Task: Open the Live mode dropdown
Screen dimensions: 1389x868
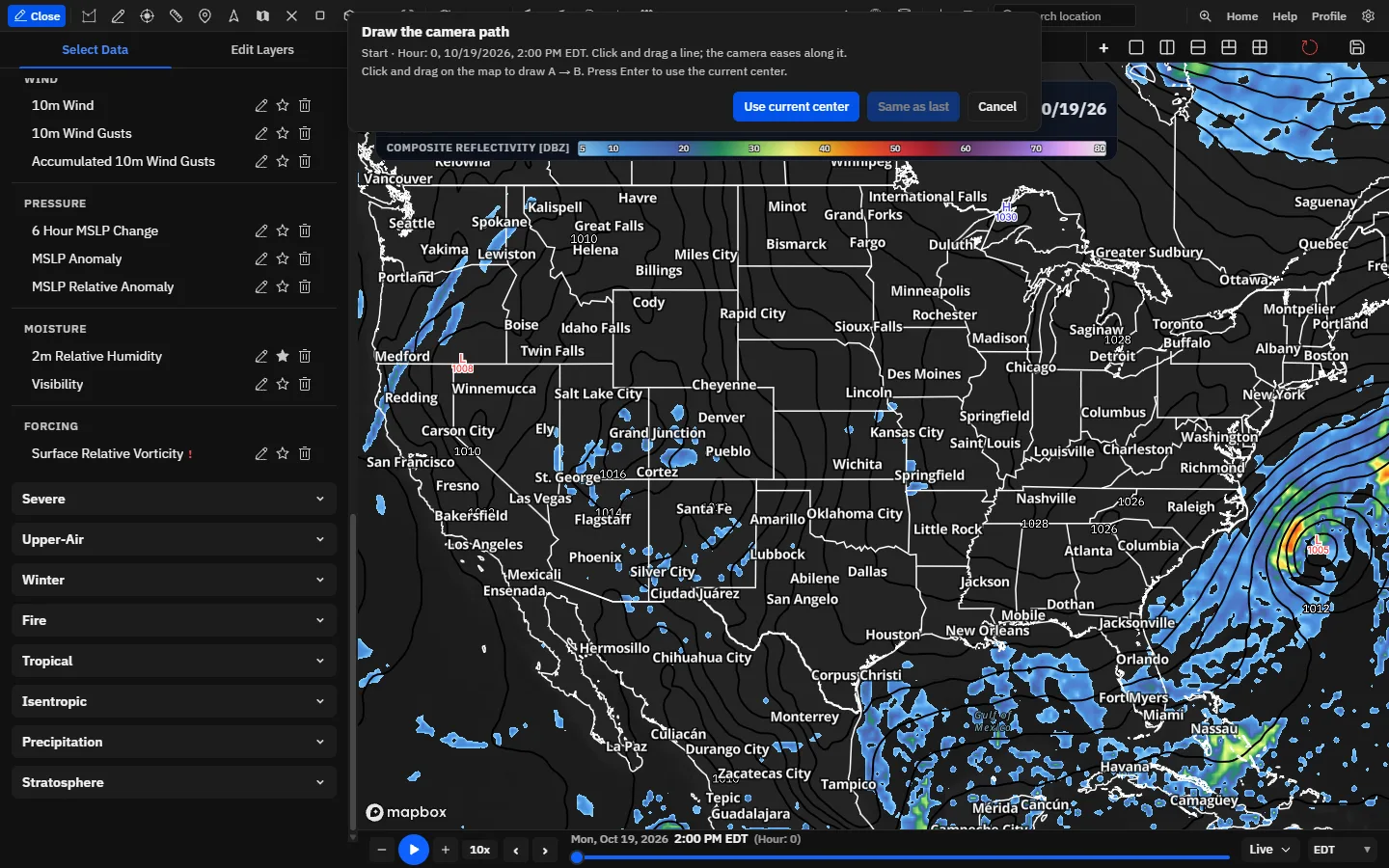Action: pos(1269,850)
